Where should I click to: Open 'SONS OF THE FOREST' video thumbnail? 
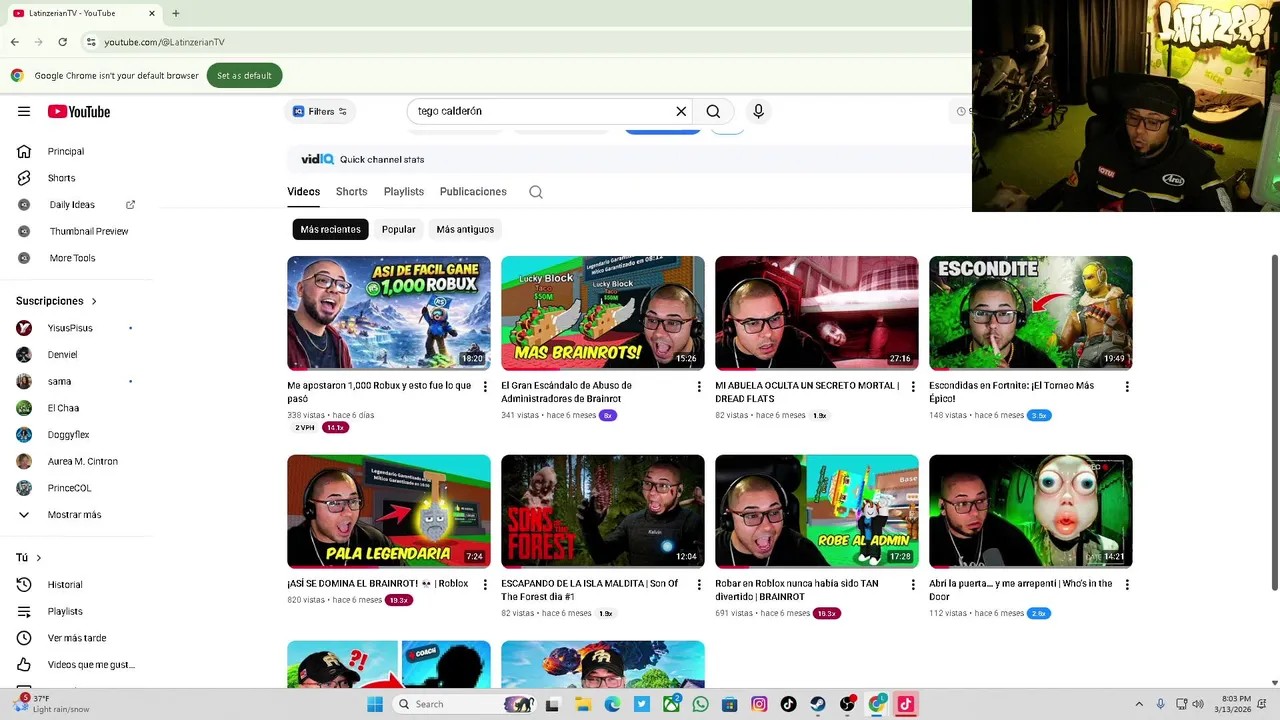(603, 511)
